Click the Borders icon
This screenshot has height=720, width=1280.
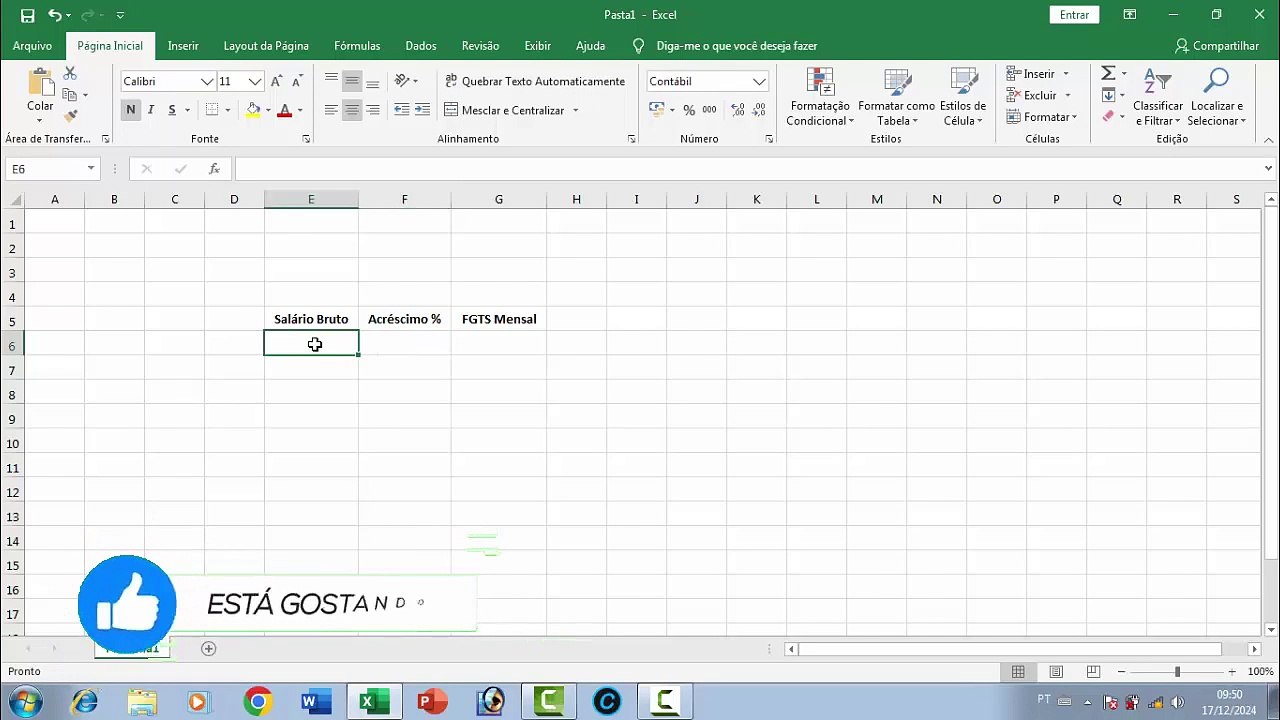tap(212, 110)
